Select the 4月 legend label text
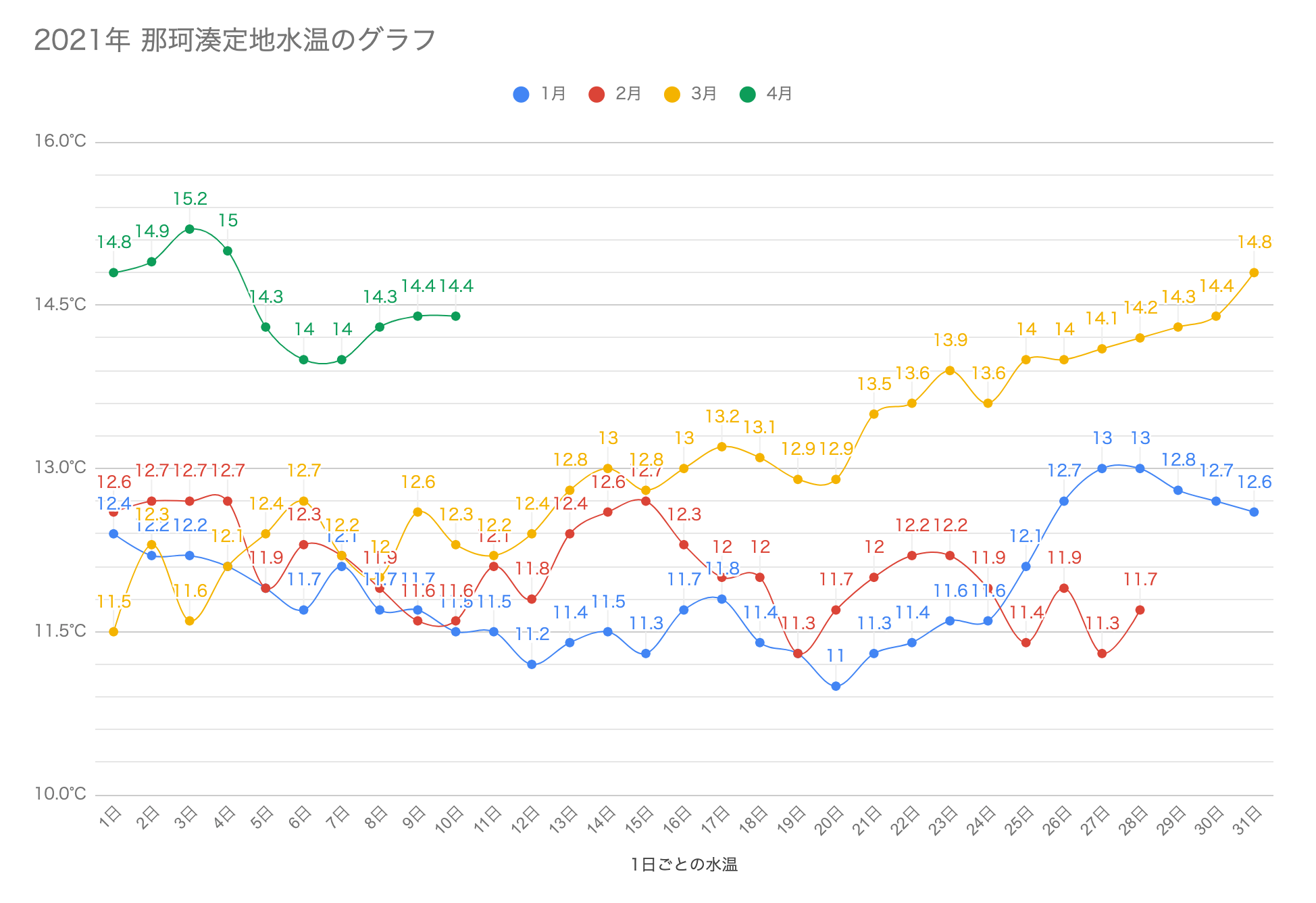The image size is (1316, 903). pyautogui.click(x=779, y=94)
